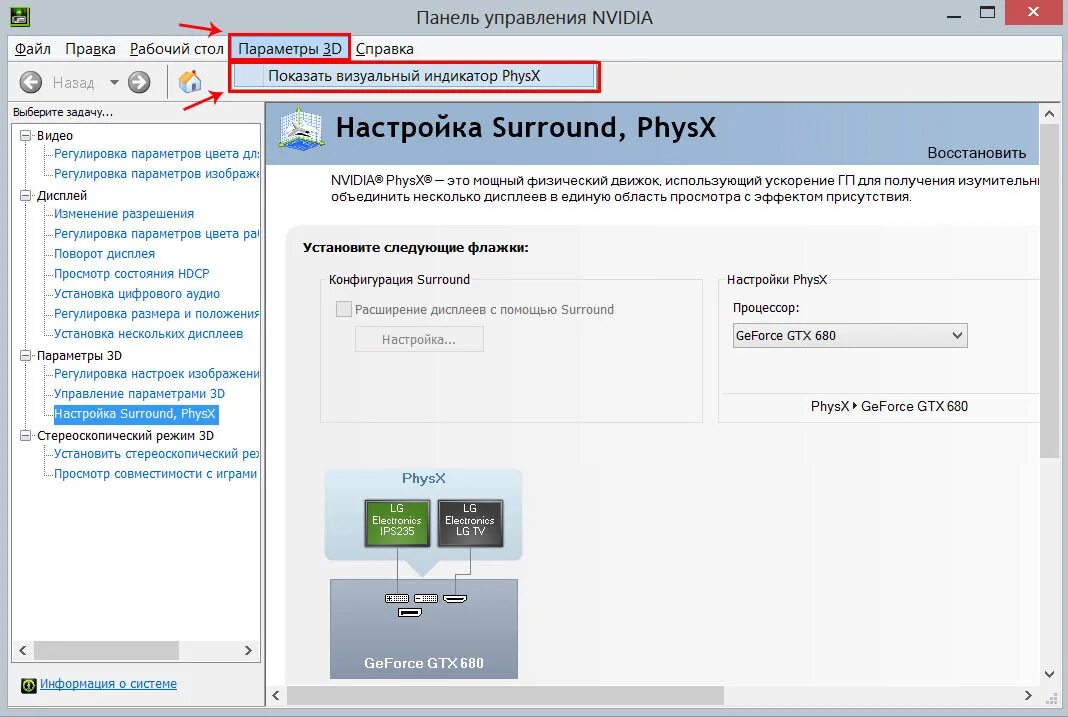Click the Back arrow icon
This screenshot has width=1068, height=717.
pyautogui.click(x=30, y=82)
